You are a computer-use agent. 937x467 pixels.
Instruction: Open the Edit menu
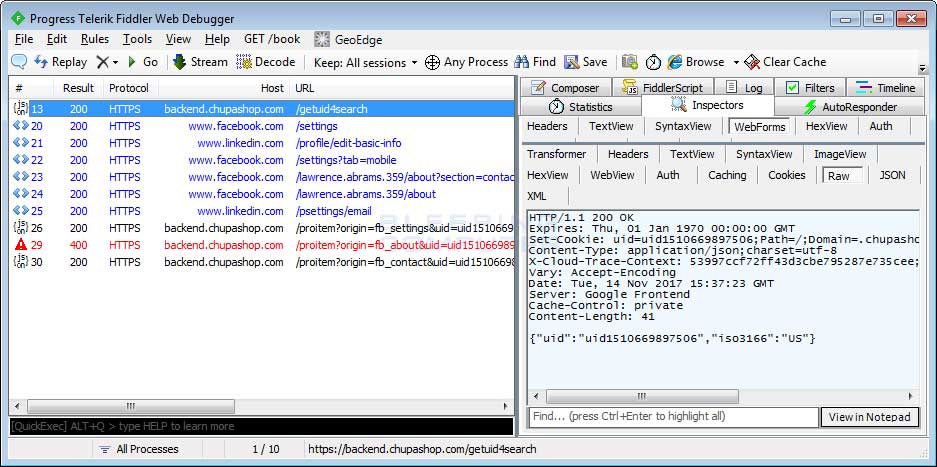(x=57, y=39)
